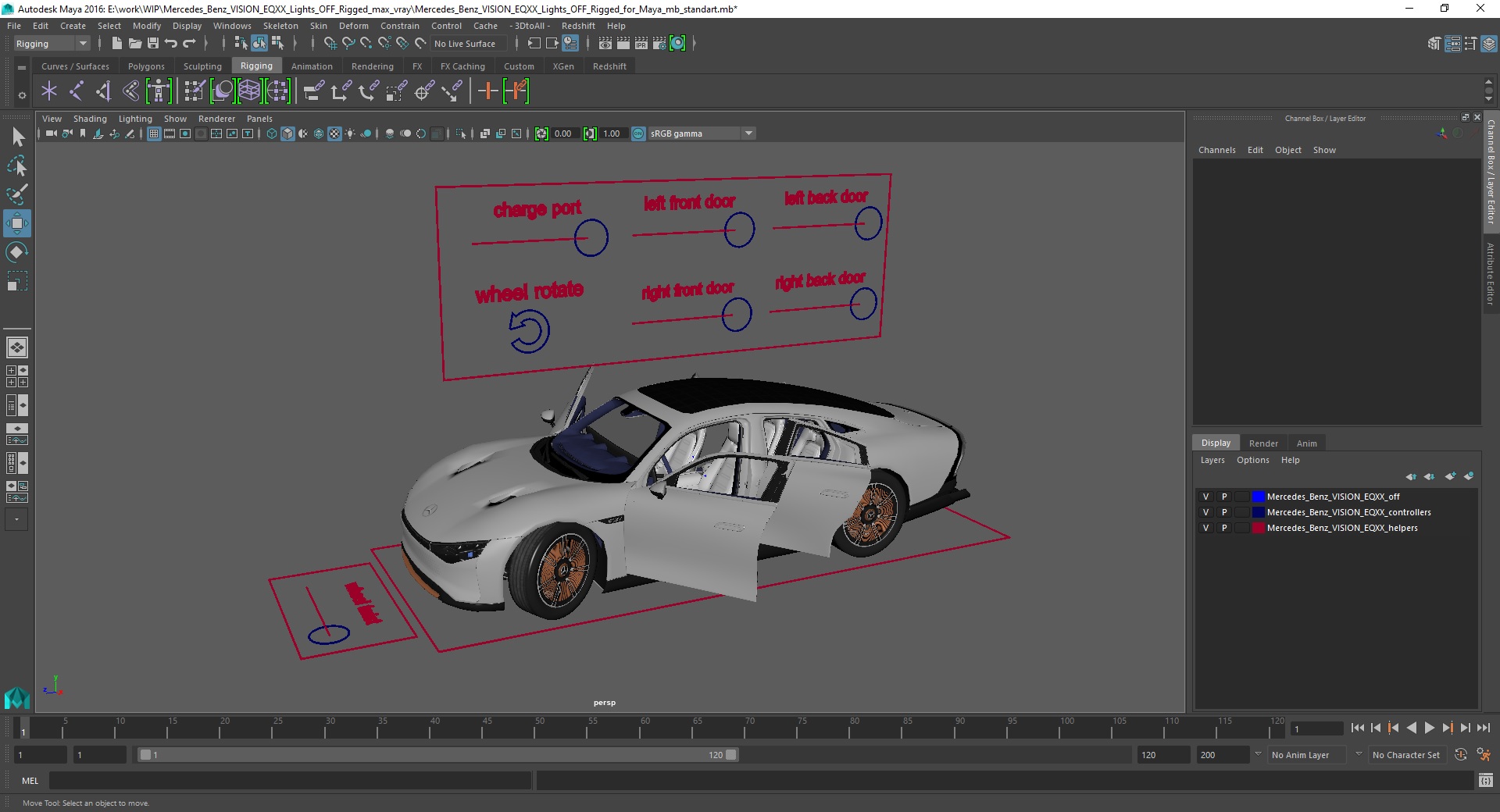
Task: Click the MEL command input field
Action: click(290, 780)
